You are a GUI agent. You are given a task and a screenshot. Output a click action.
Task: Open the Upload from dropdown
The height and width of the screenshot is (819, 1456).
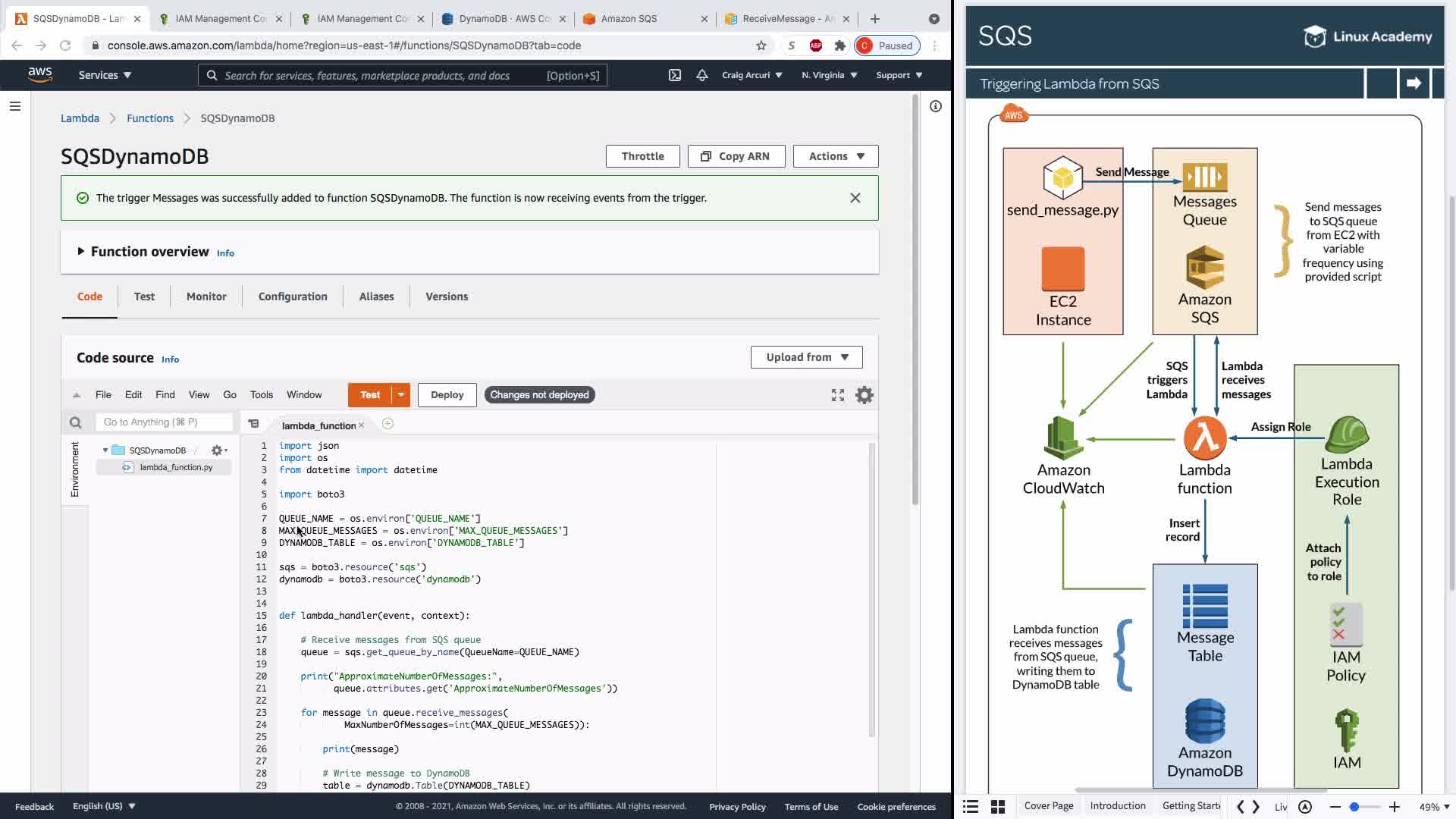point(806,357)
